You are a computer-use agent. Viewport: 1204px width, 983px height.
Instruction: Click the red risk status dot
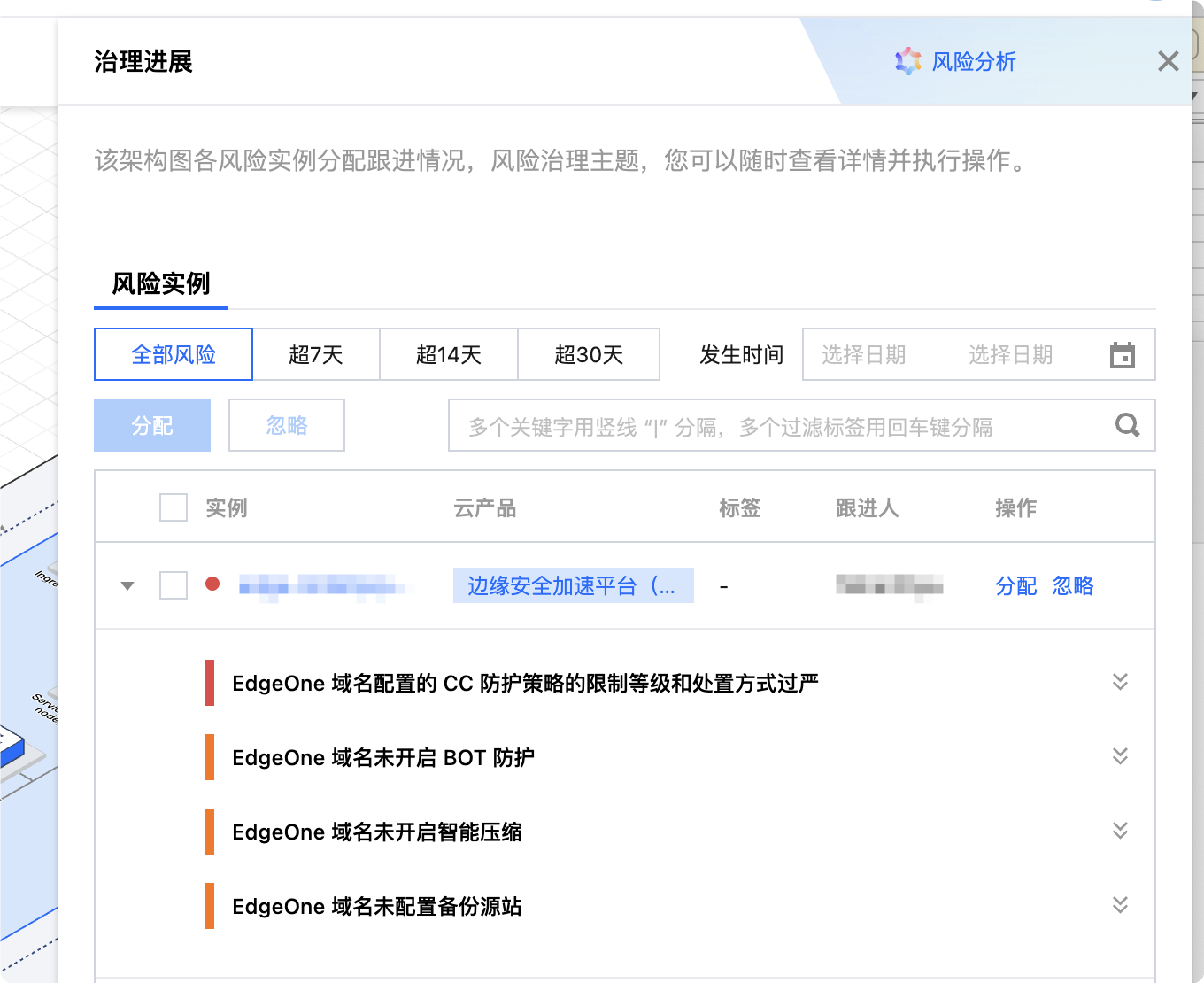coord(212,584)
